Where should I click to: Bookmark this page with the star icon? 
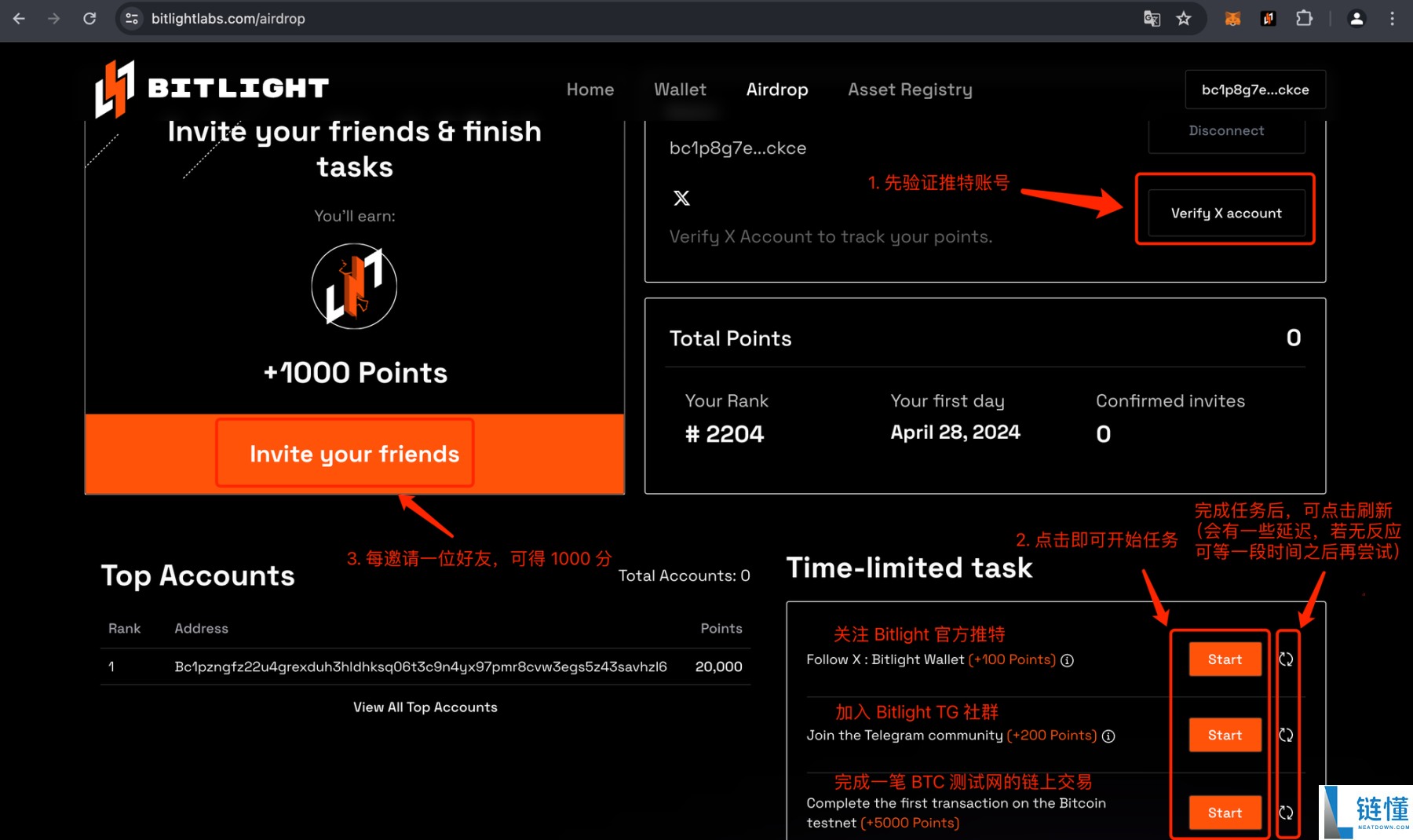1184,18
